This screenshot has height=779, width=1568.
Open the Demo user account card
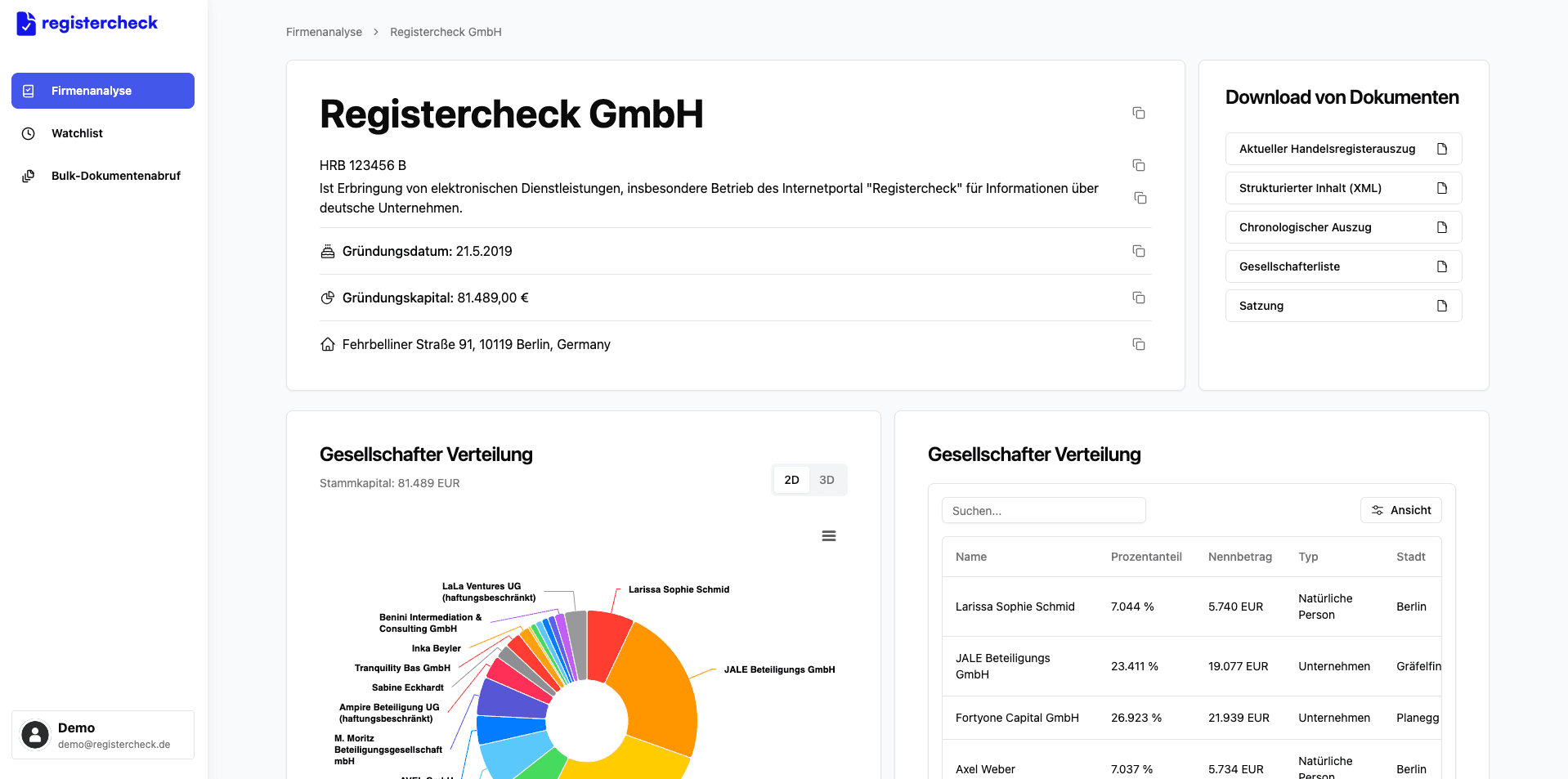click(103, 735)
